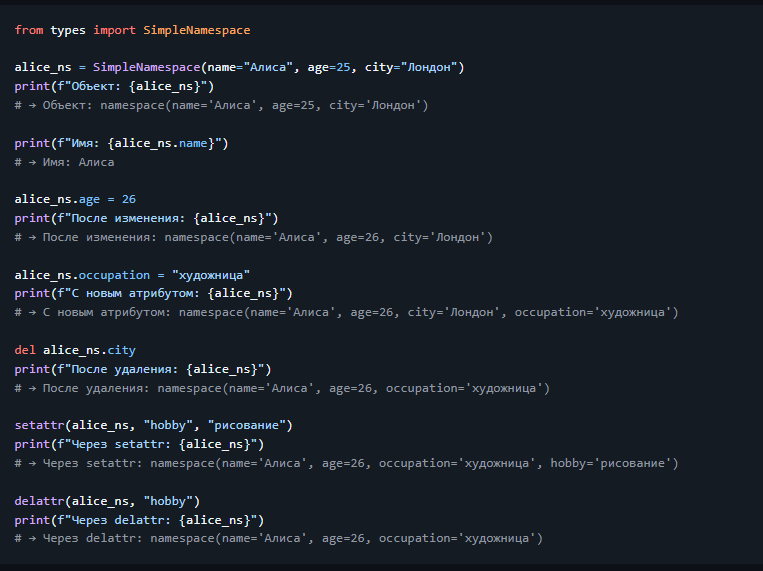Click the 'delattr' function call
The height and width of the screenshot is (571, 763).
tap(39, 500)
